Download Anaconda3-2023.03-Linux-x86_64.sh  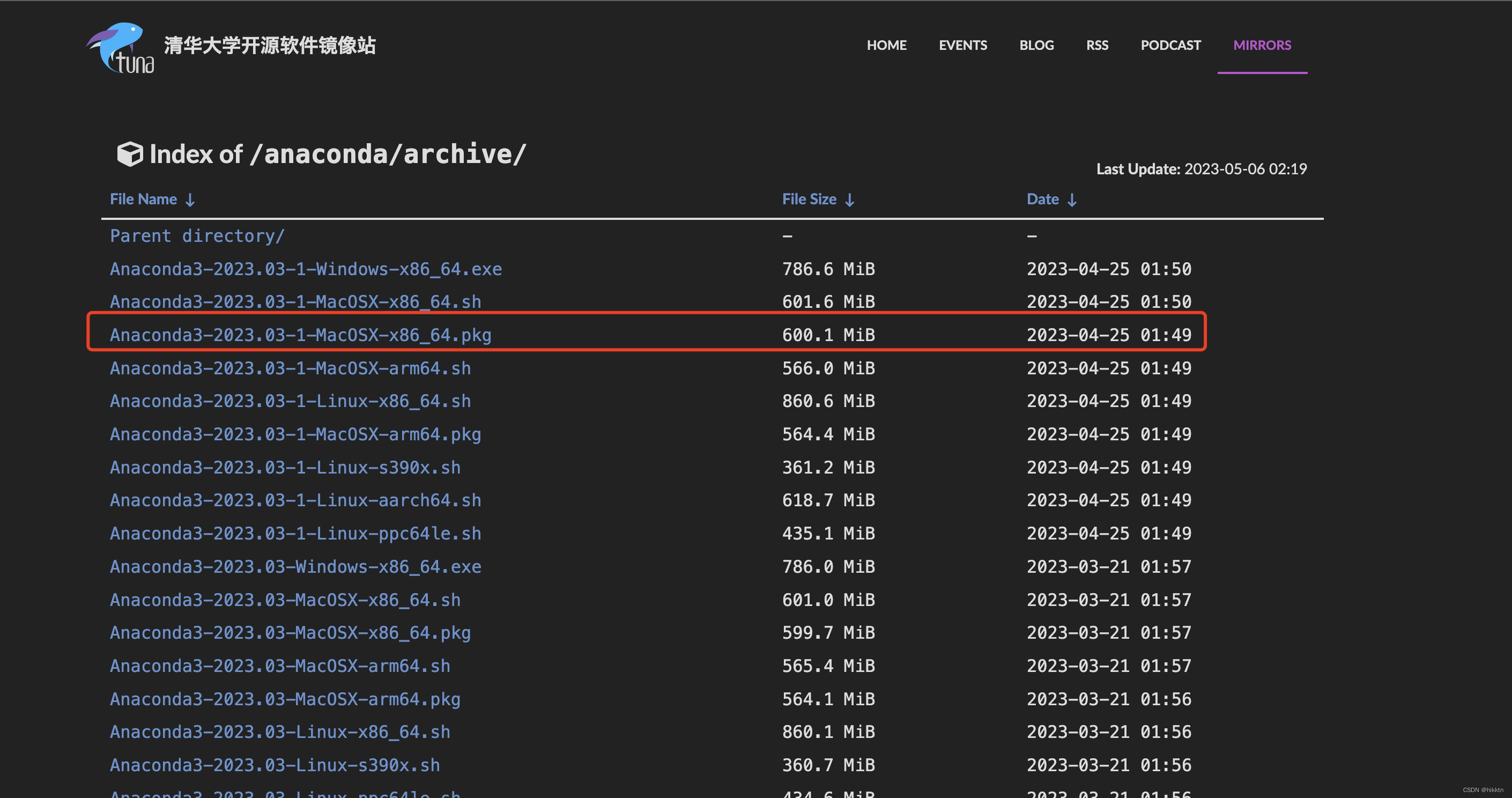point(280,731)
